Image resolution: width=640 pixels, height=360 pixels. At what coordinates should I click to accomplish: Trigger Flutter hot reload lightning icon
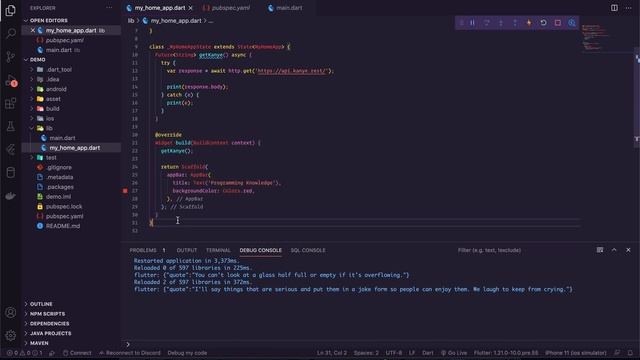529,23
